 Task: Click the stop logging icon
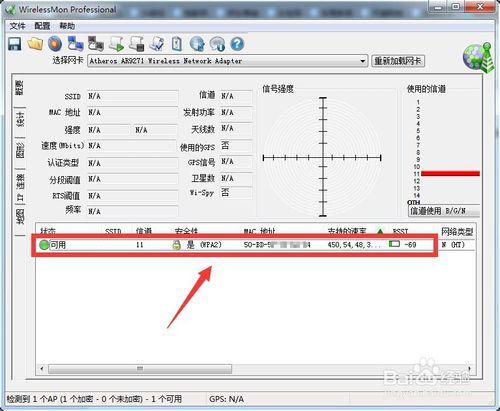point(137,44)
